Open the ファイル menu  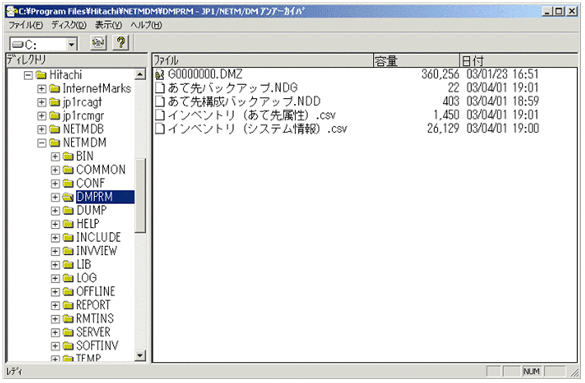26,25
